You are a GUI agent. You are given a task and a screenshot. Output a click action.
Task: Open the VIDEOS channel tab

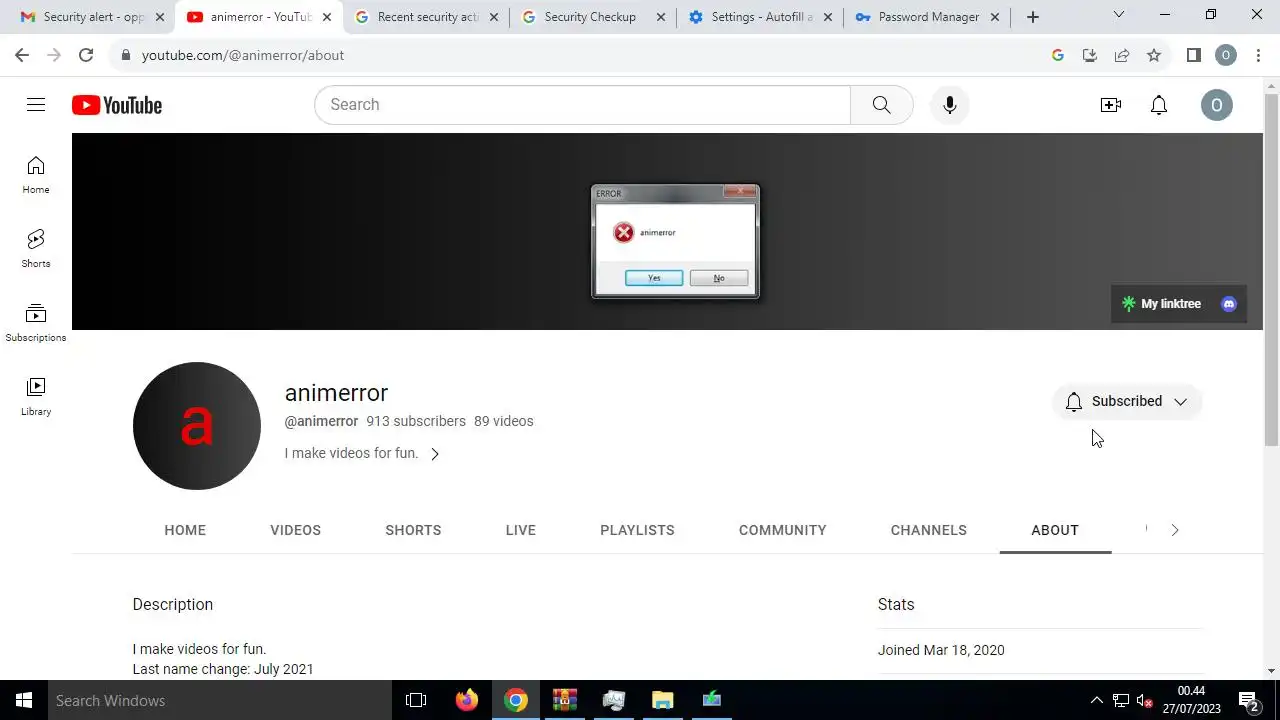click(295, 530)
